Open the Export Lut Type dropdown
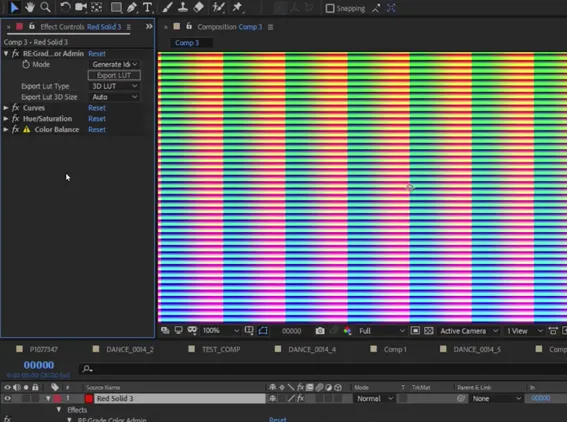567x422 pixels. (114, 86)
